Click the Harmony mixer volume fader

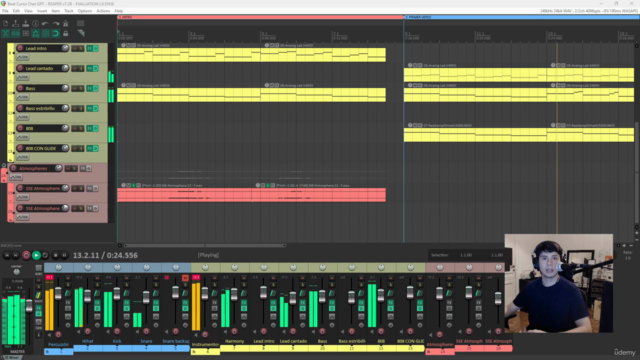(x=234, y=294)
